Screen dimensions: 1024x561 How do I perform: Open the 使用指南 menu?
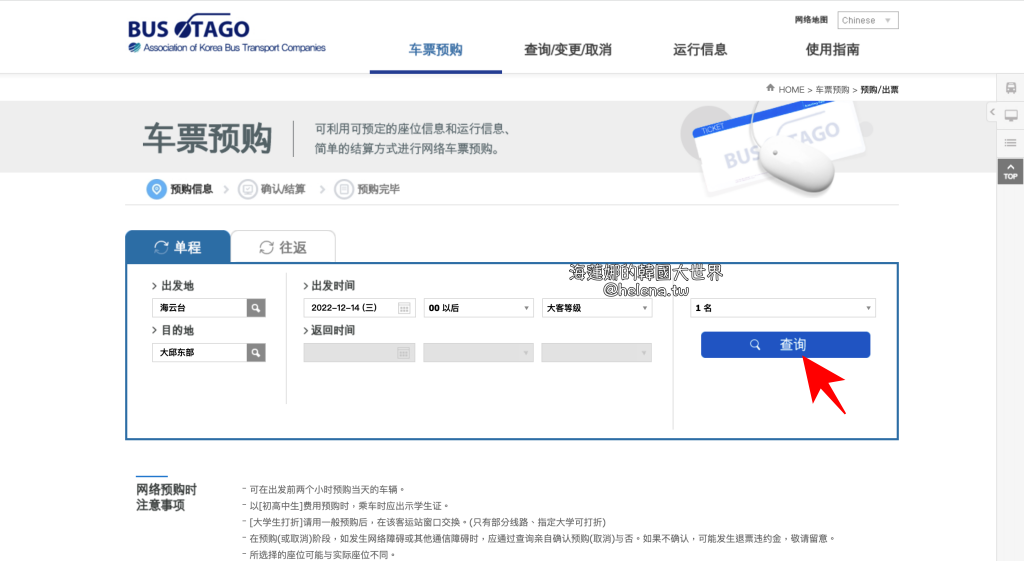(x=832, y=50)
